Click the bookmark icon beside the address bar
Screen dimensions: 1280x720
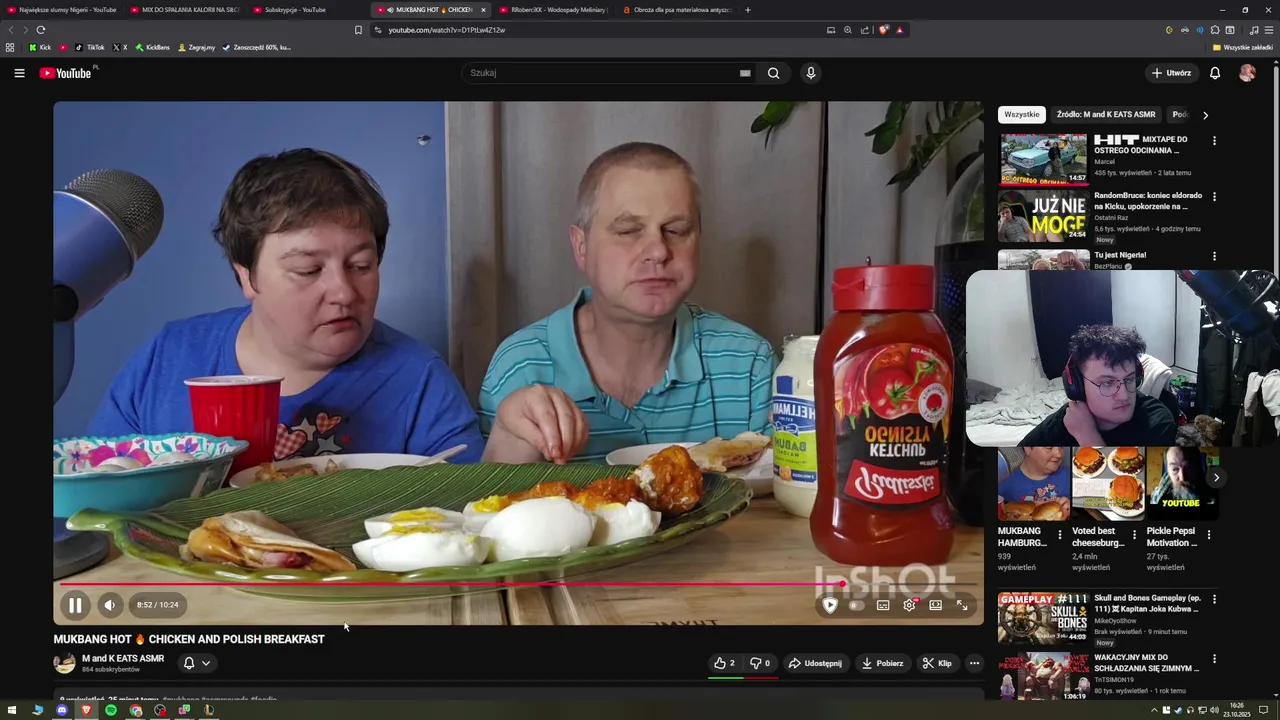358,30
